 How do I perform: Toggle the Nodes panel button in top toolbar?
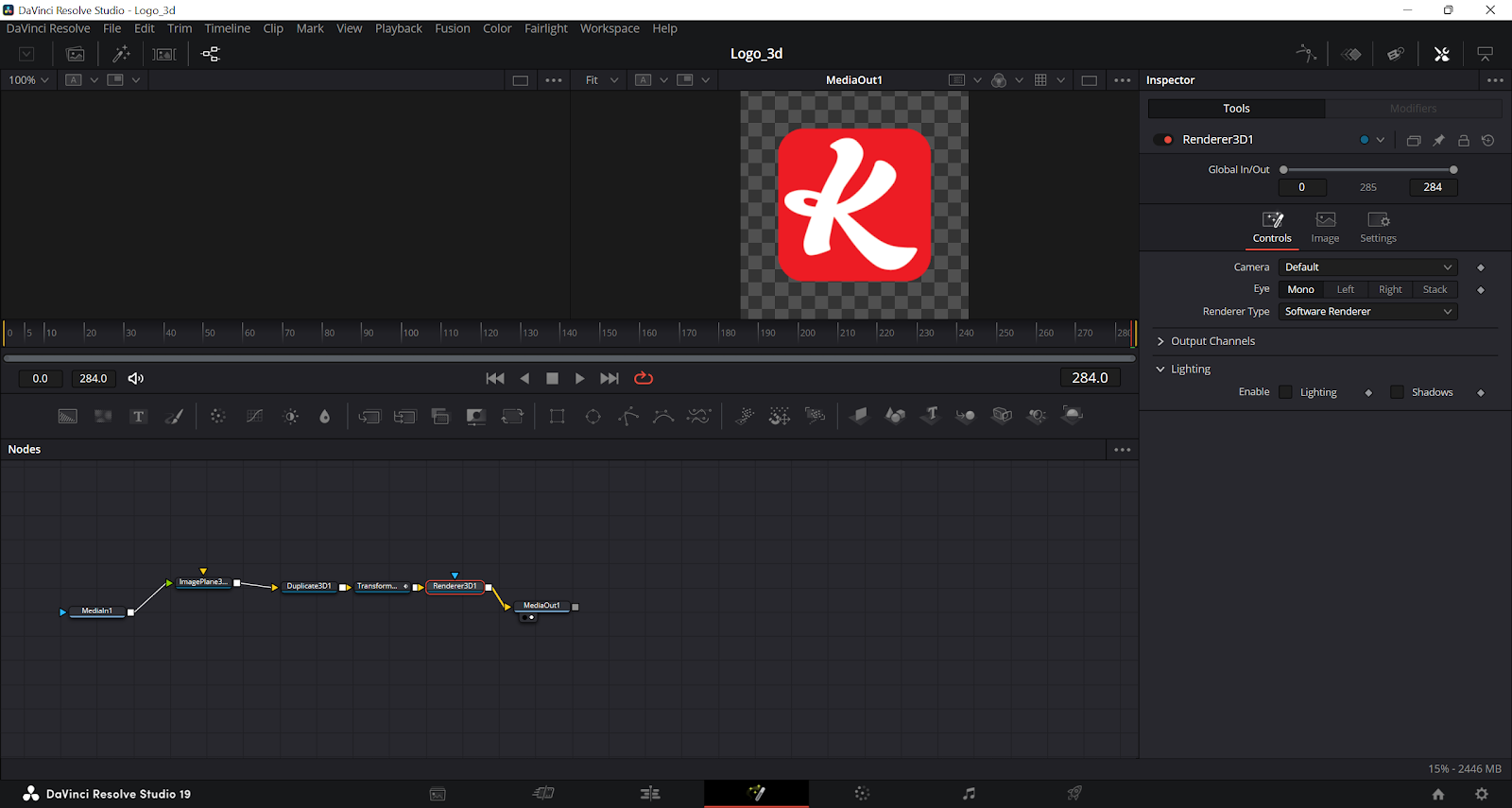[211, 54]
